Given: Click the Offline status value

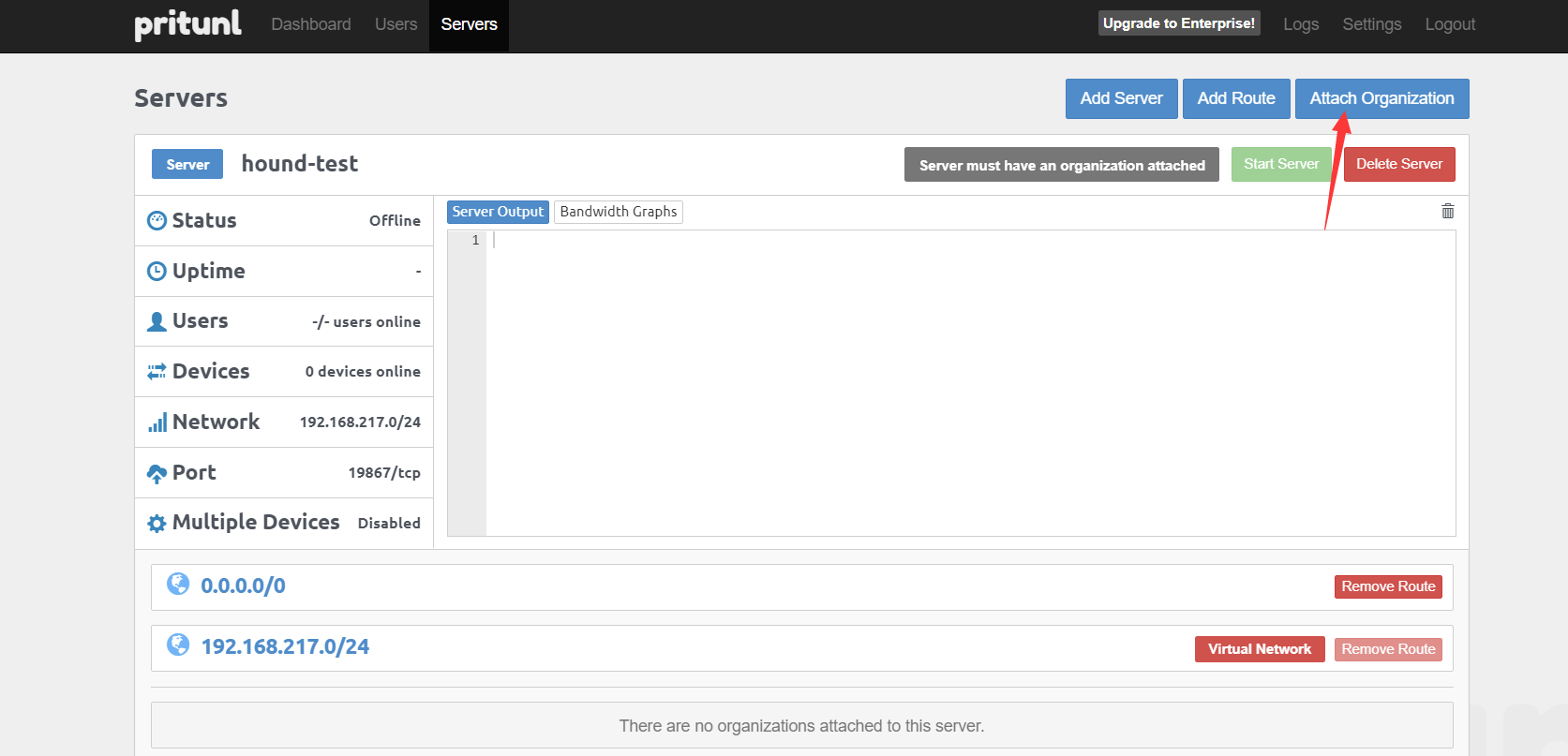Looking at the screenshot, I should pos(395,221).
